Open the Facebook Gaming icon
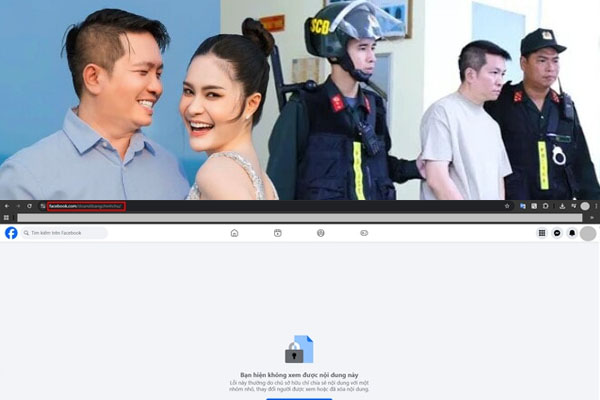 tap(364, 233)
